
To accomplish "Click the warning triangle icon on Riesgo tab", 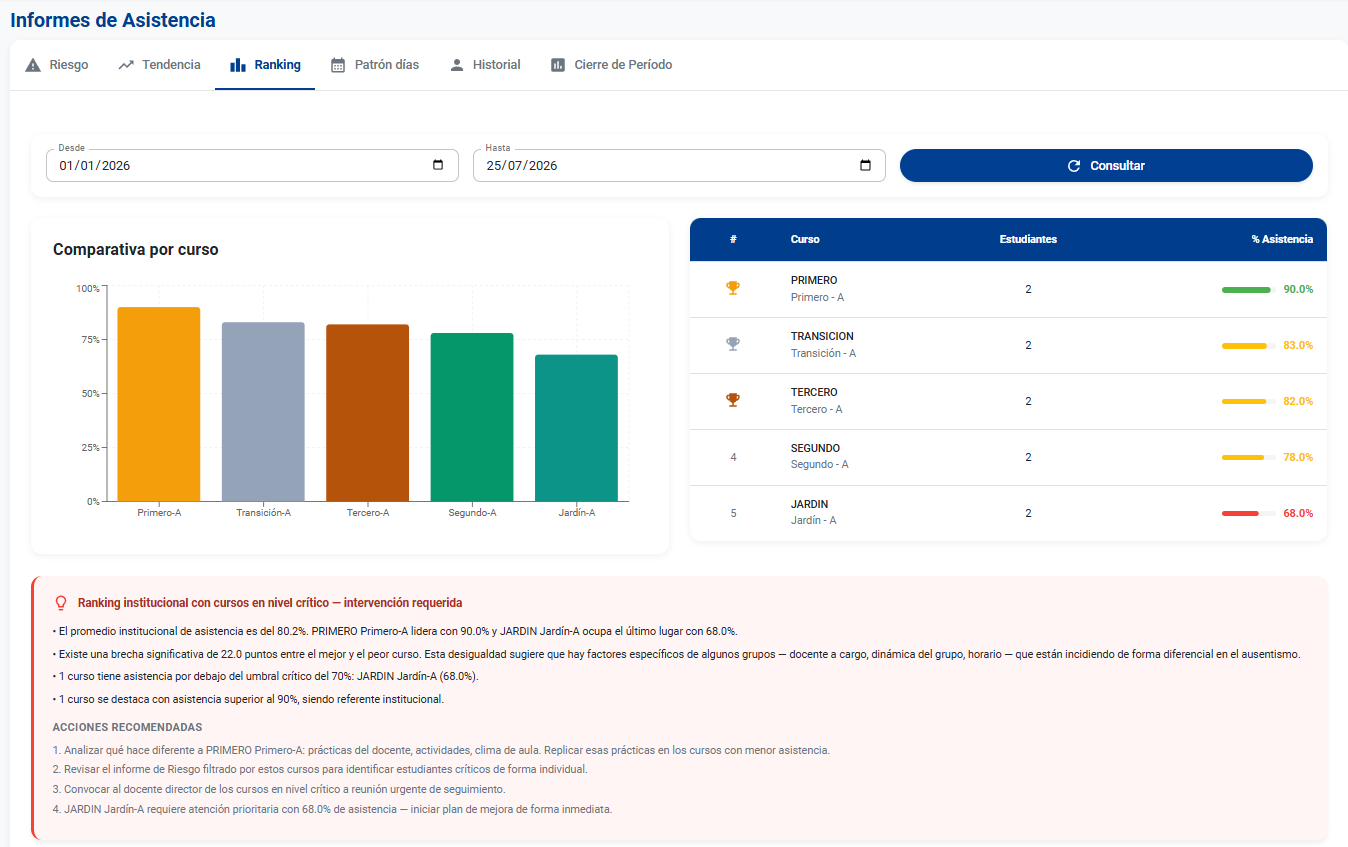I will pyautogui.click(x=33, y=65).
